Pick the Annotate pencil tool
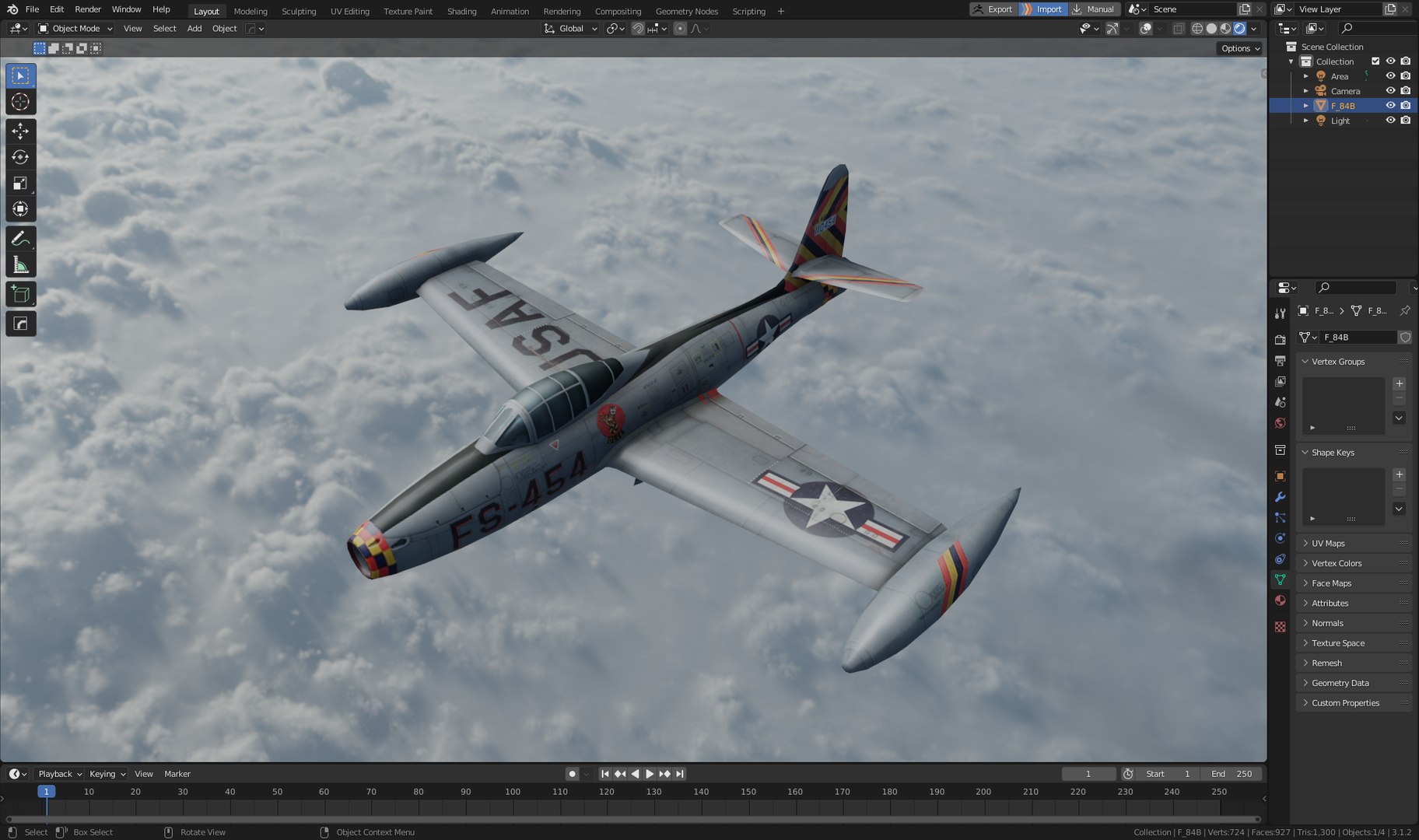The image size is (1419, 840). click(x=21, y=239)
